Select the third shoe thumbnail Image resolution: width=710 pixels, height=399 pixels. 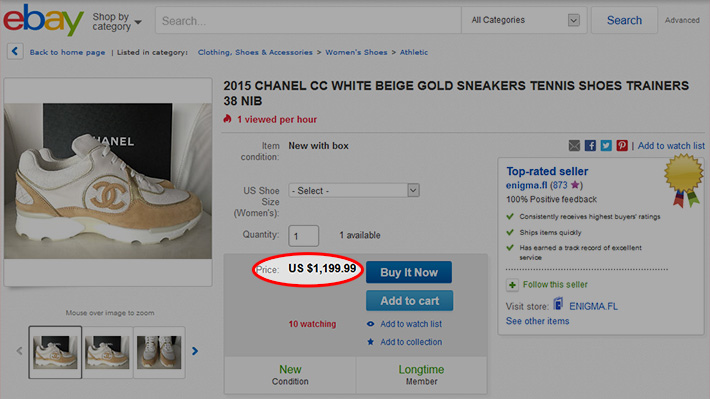point(159,352)
